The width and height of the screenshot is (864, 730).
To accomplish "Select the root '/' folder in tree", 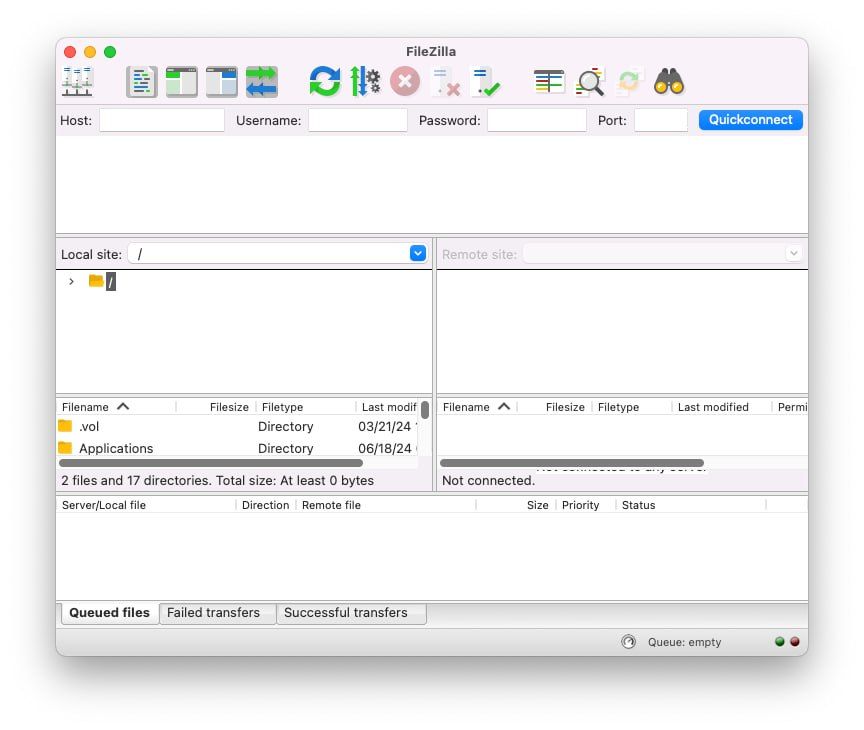I will (111, 282).
